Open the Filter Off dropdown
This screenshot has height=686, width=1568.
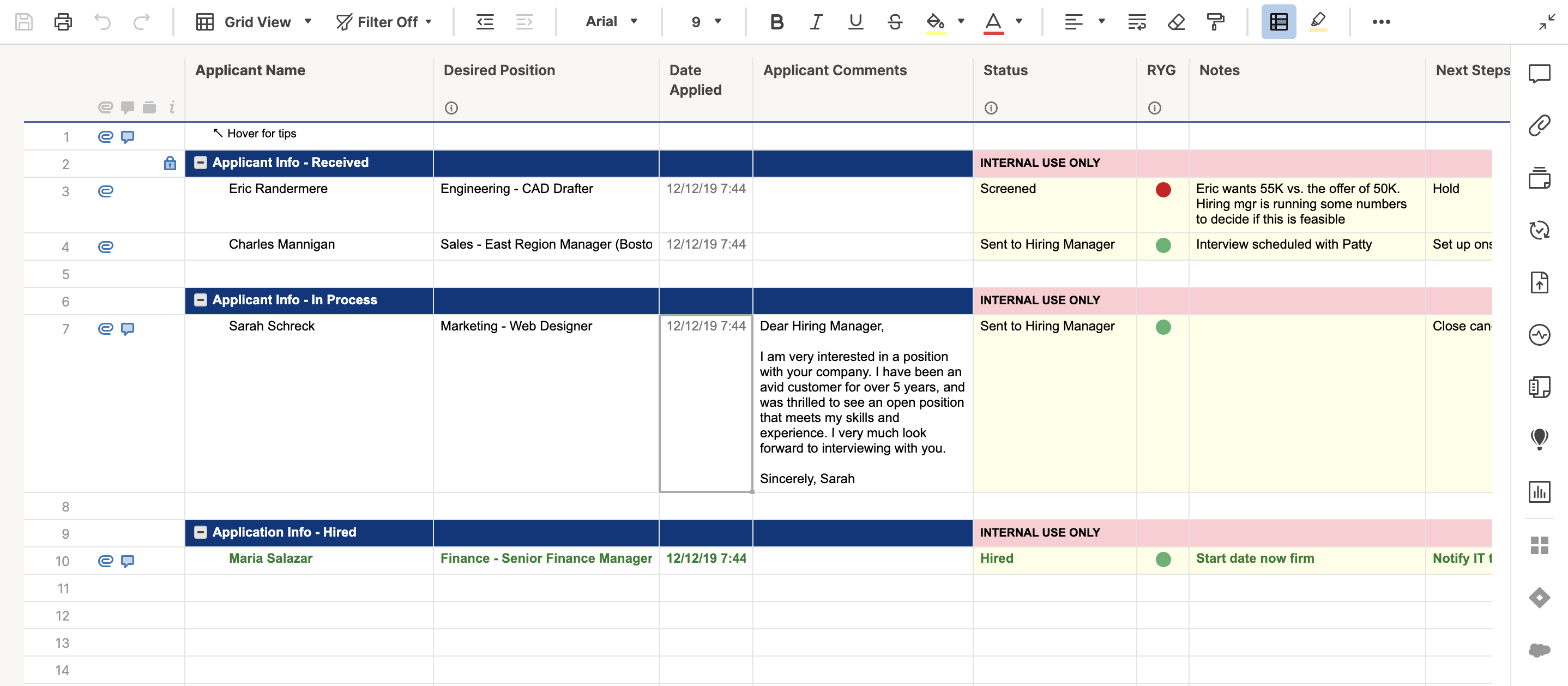pyautogui.click(x=384, y=22)
